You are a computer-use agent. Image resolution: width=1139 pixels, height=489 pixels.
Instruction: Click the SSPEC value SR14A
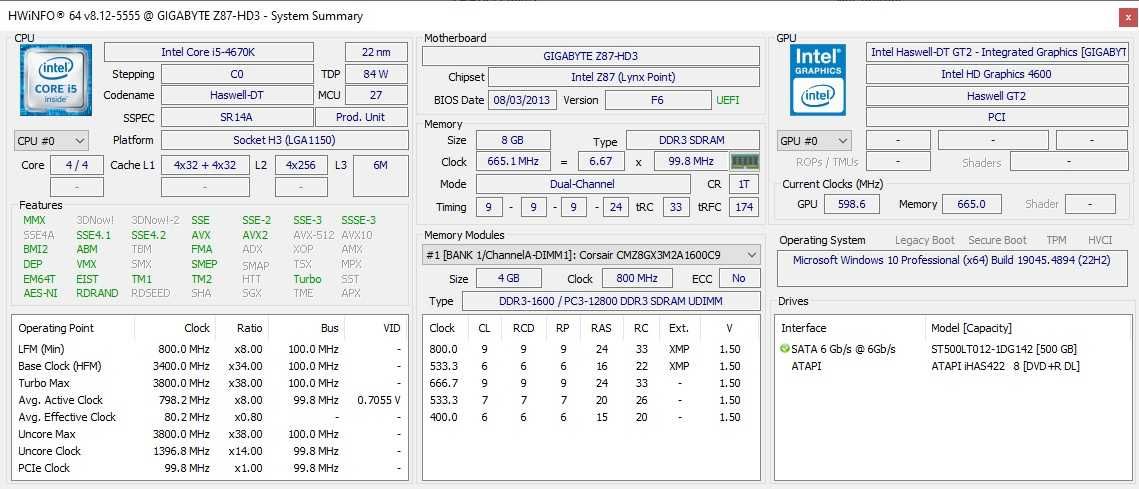(x=237, y=118)
